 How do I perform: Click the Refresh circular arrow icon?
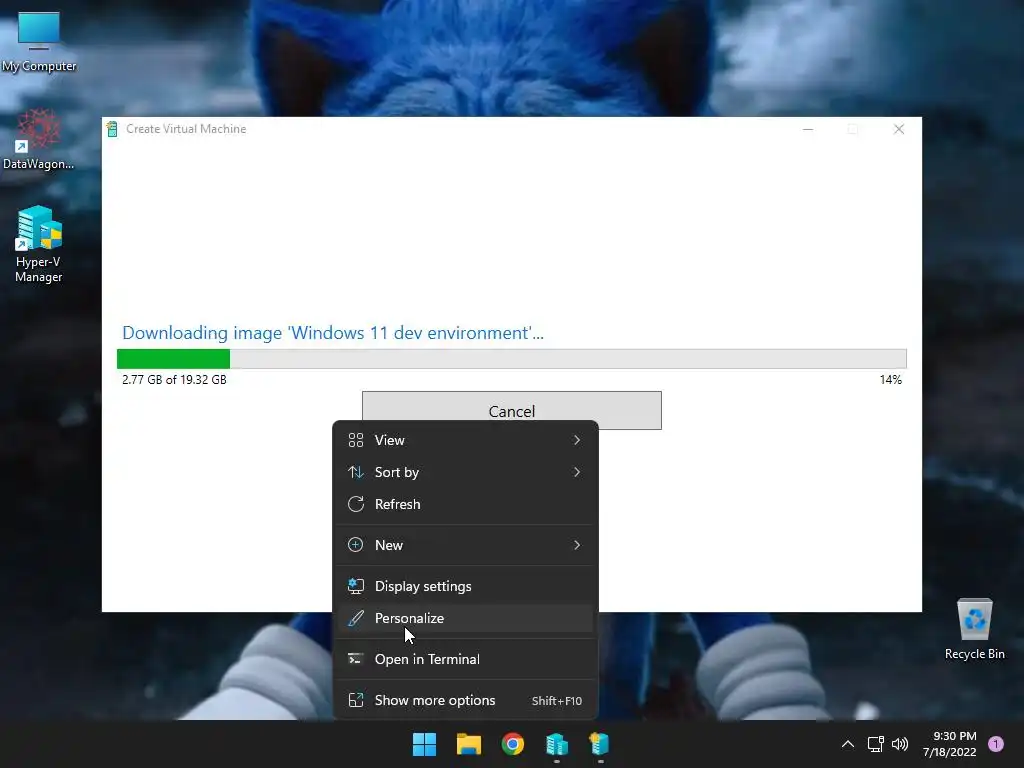click(356, 504)
